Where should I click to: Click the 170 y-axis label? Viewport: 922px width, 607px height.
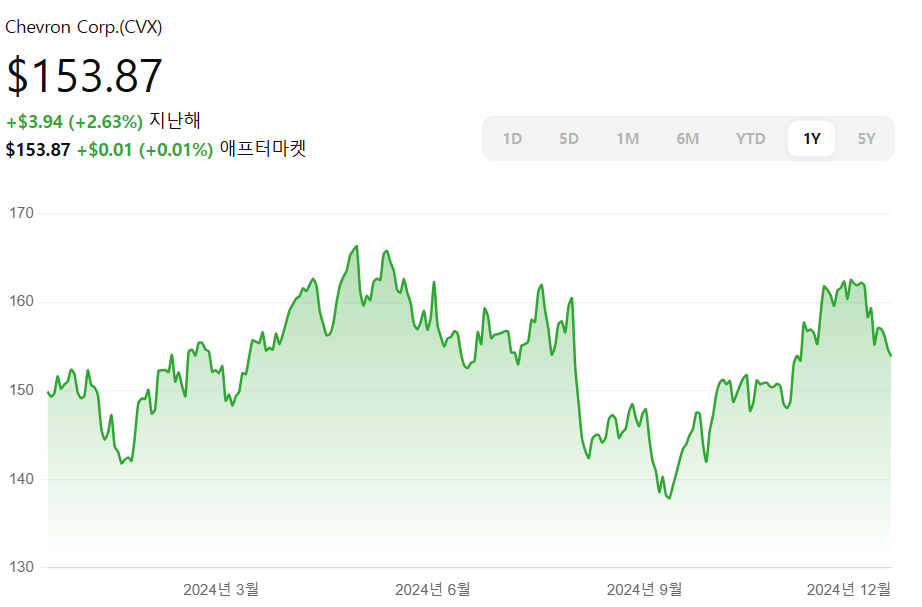click(21, 213)
